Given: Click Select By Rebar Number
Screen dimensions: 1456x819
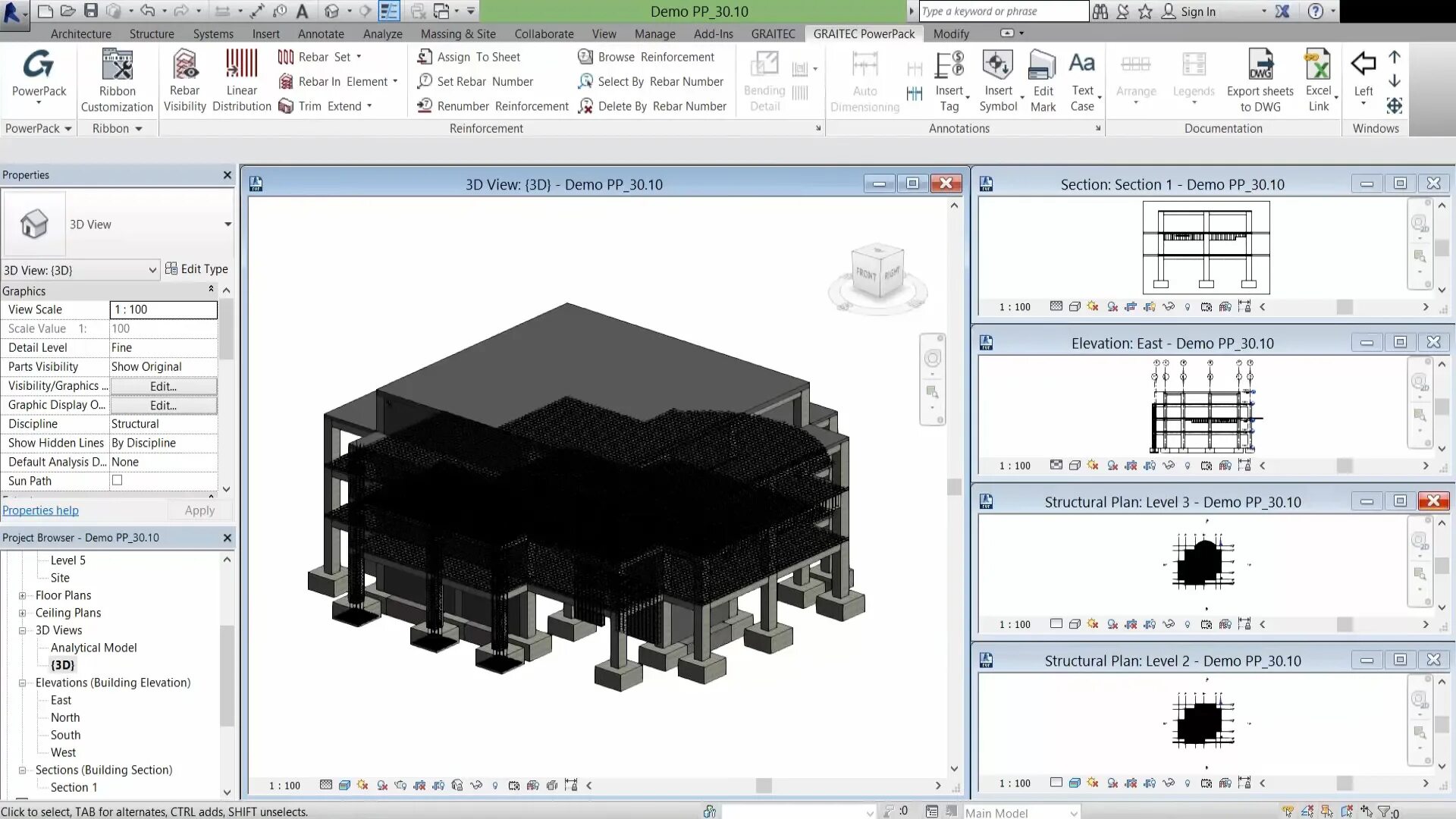Looking at the screenshot, I should [x=651, y=81].
